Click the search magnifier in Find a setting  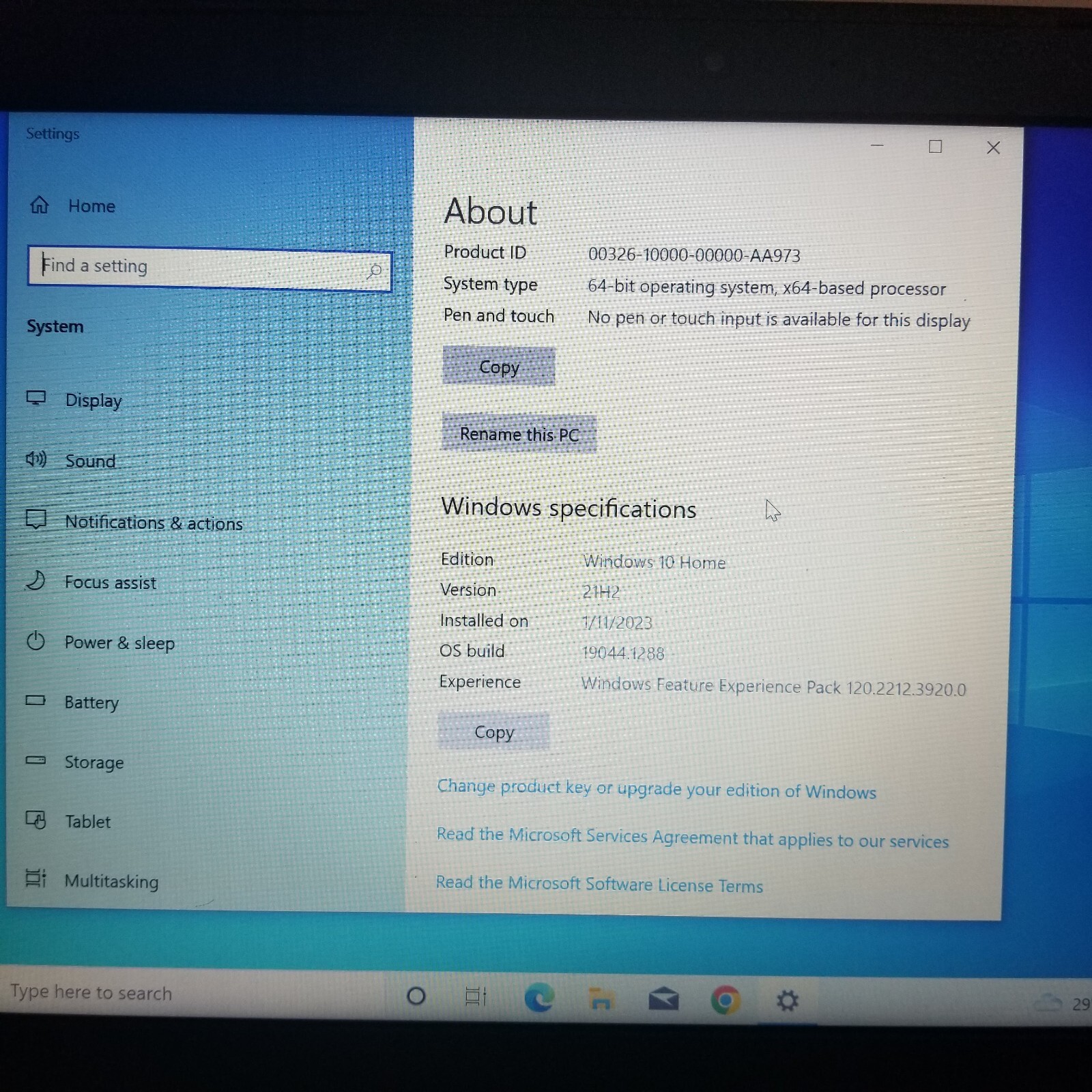375,271
